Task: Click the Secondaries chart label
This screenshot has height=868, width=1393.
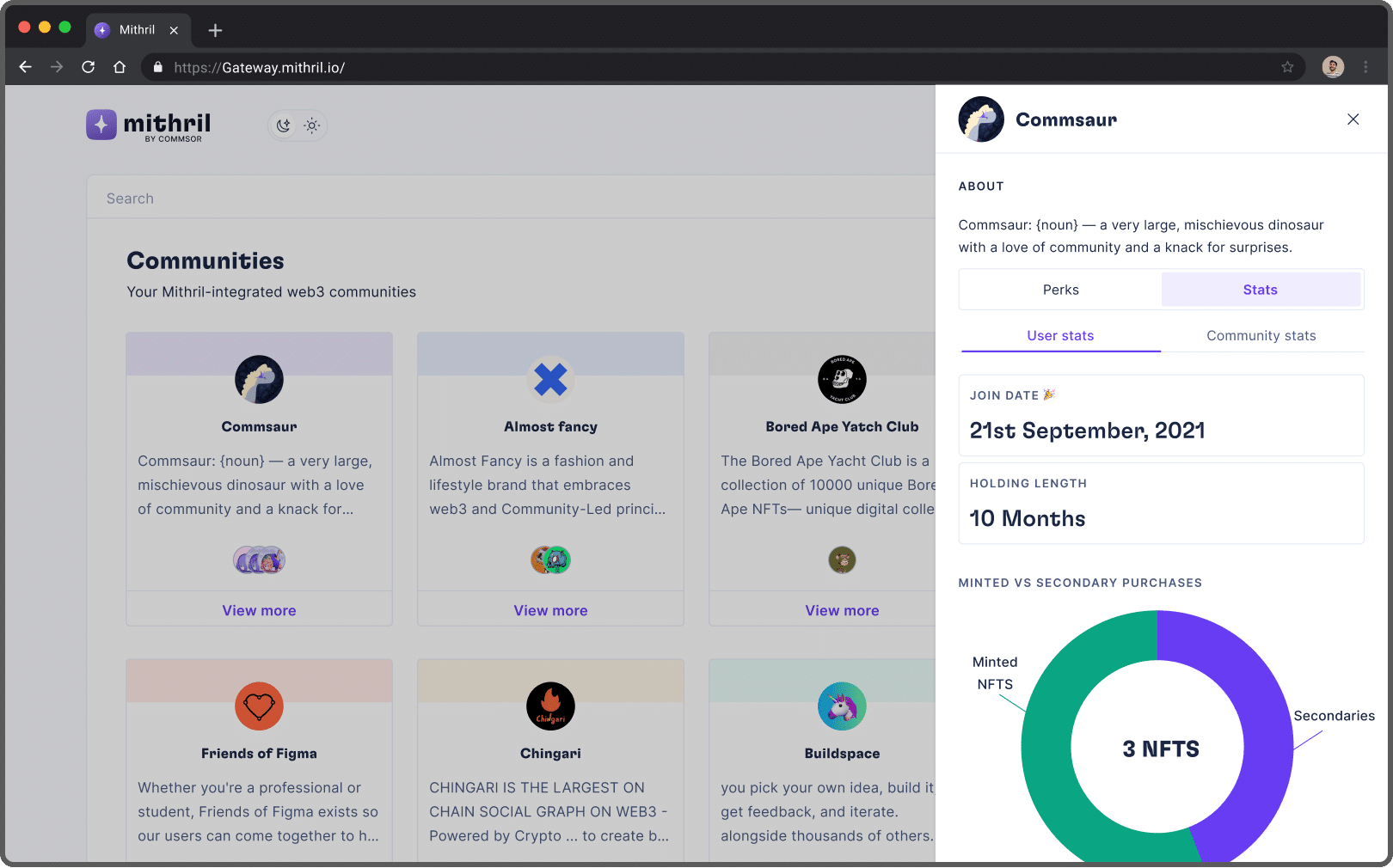Action: (x=1334, y=716)
